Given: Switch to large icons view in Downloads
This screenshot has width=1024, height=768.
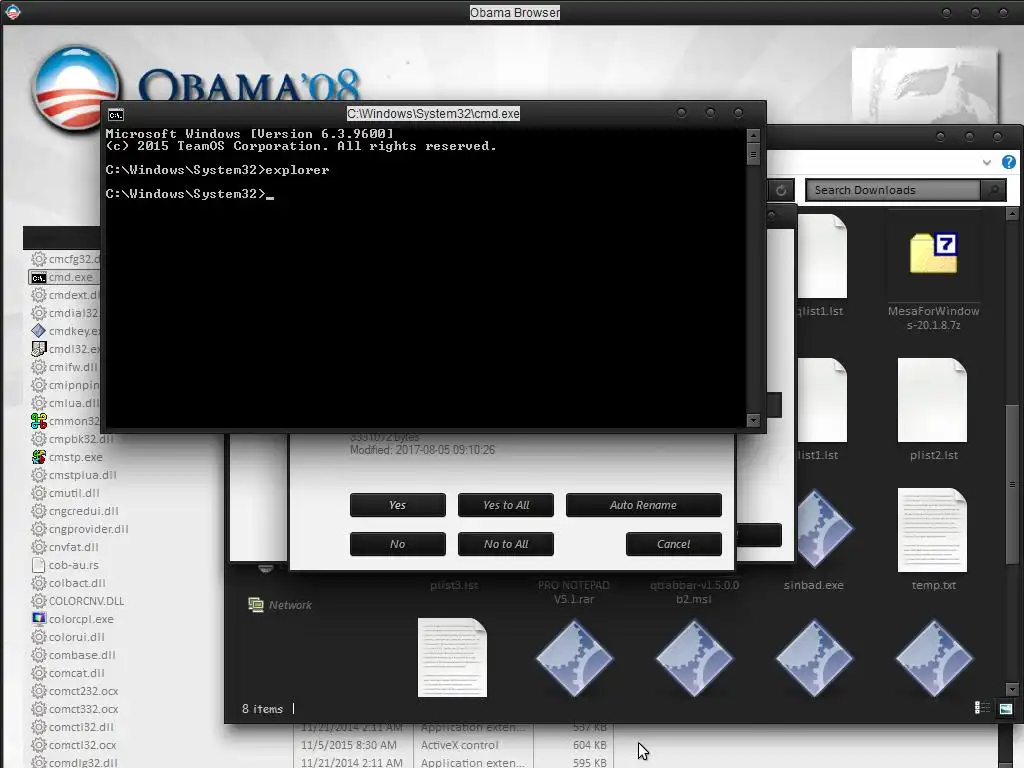Looking at the screenshot, I should [x=1006, y=708].
